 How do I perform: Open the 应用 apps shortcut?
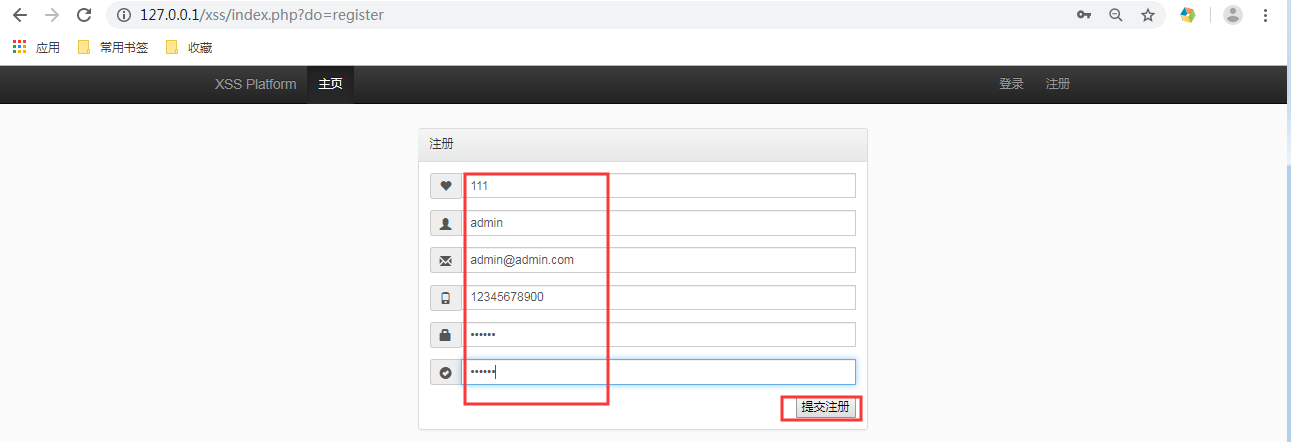[x=36, y=47]
